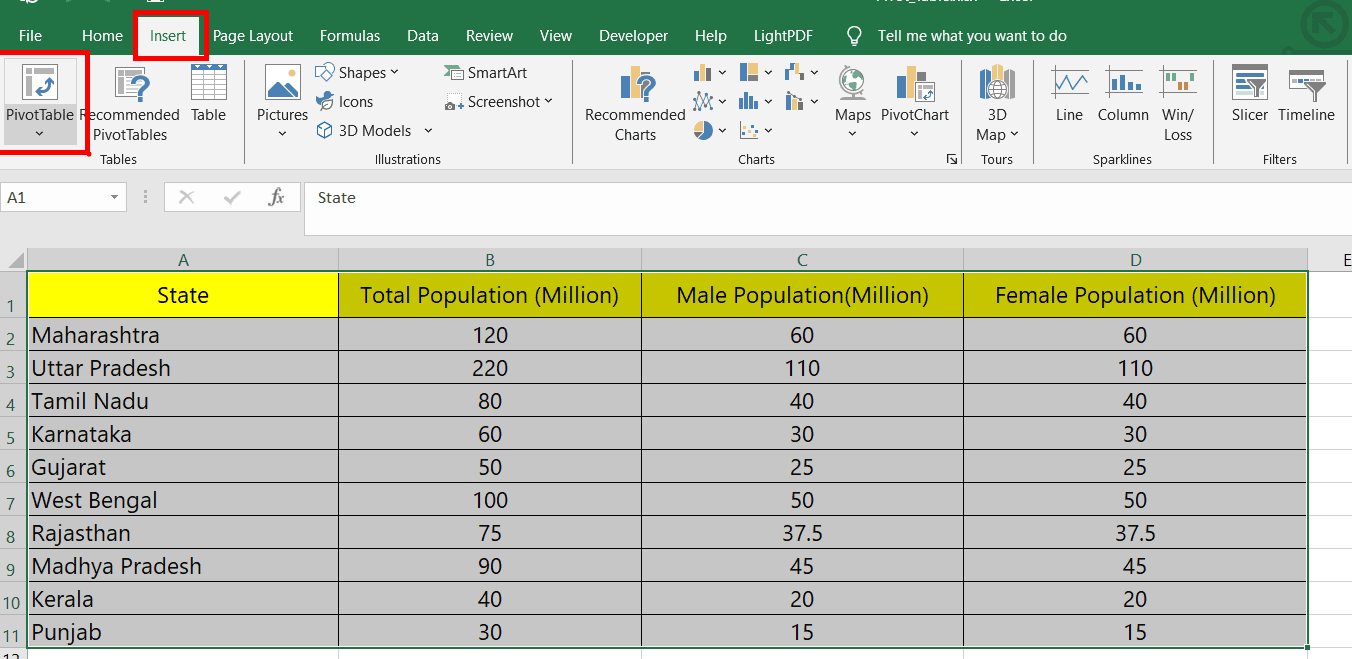The image size is (1352, 659).
Task: Open the Maps chart icon
Action: click(x=852, y=86)
